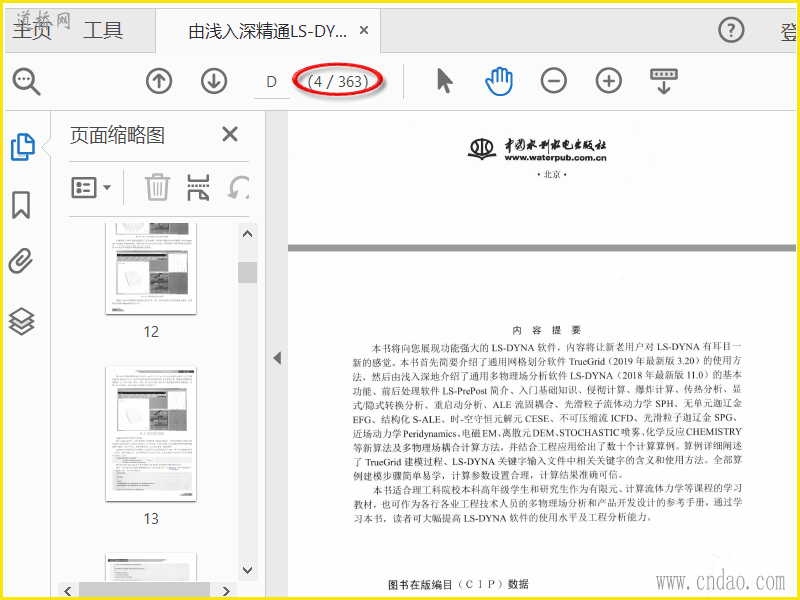
Task: Open the layers panel
Action: (21, 322)
